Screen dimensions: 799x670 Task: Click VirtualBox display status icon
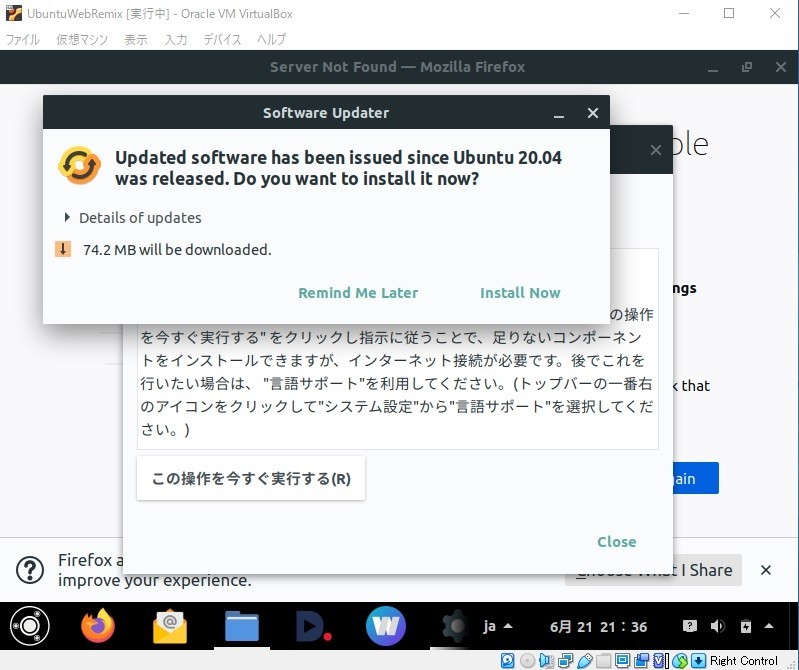pos(622,661)
